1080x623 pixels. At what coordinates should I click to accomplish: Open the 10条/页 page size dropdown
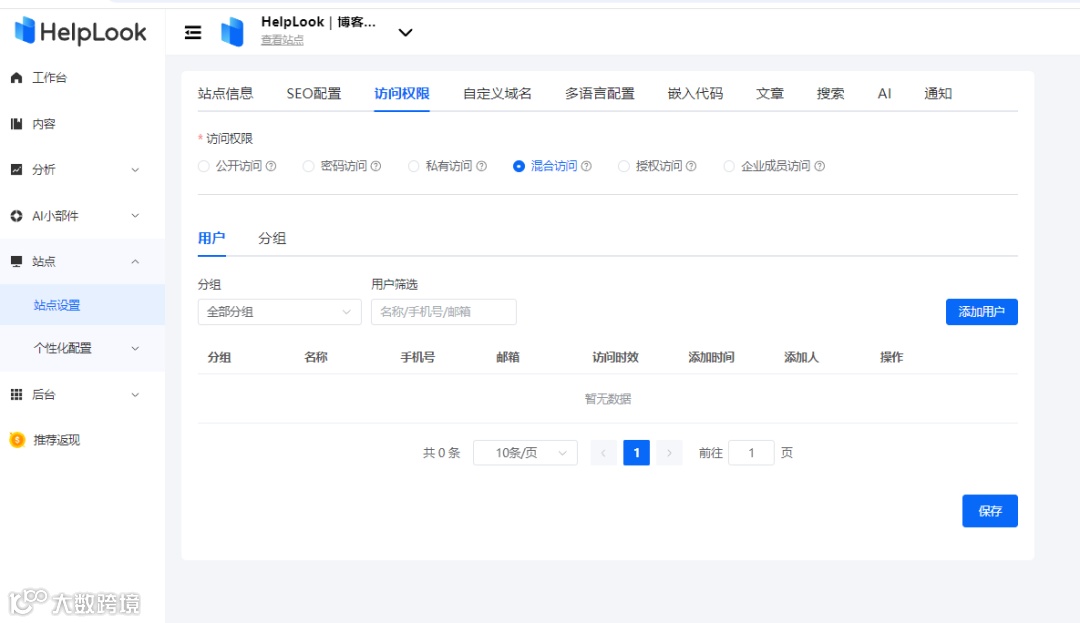(x=524, y=452)
